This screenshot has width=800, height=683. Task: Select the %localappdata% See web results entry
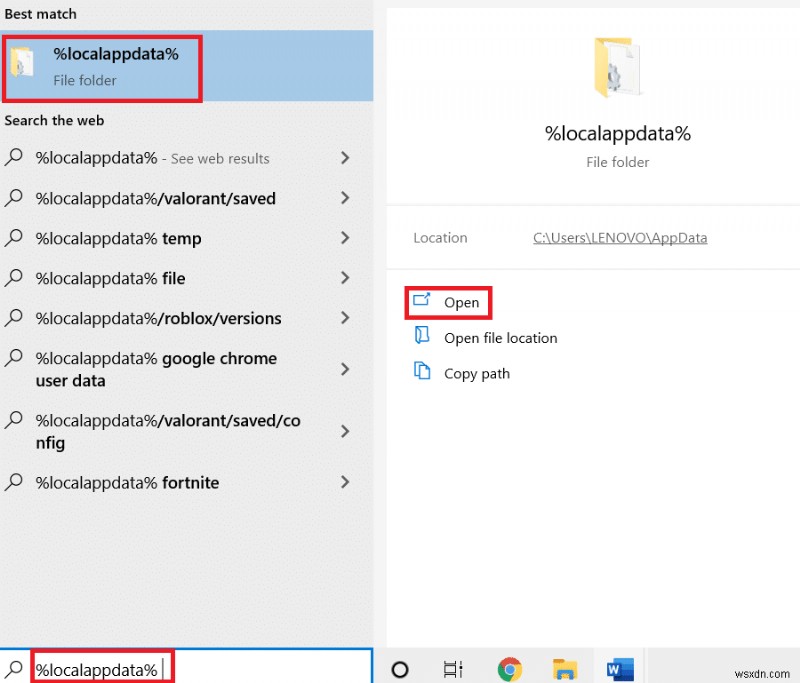click(152, 158)
